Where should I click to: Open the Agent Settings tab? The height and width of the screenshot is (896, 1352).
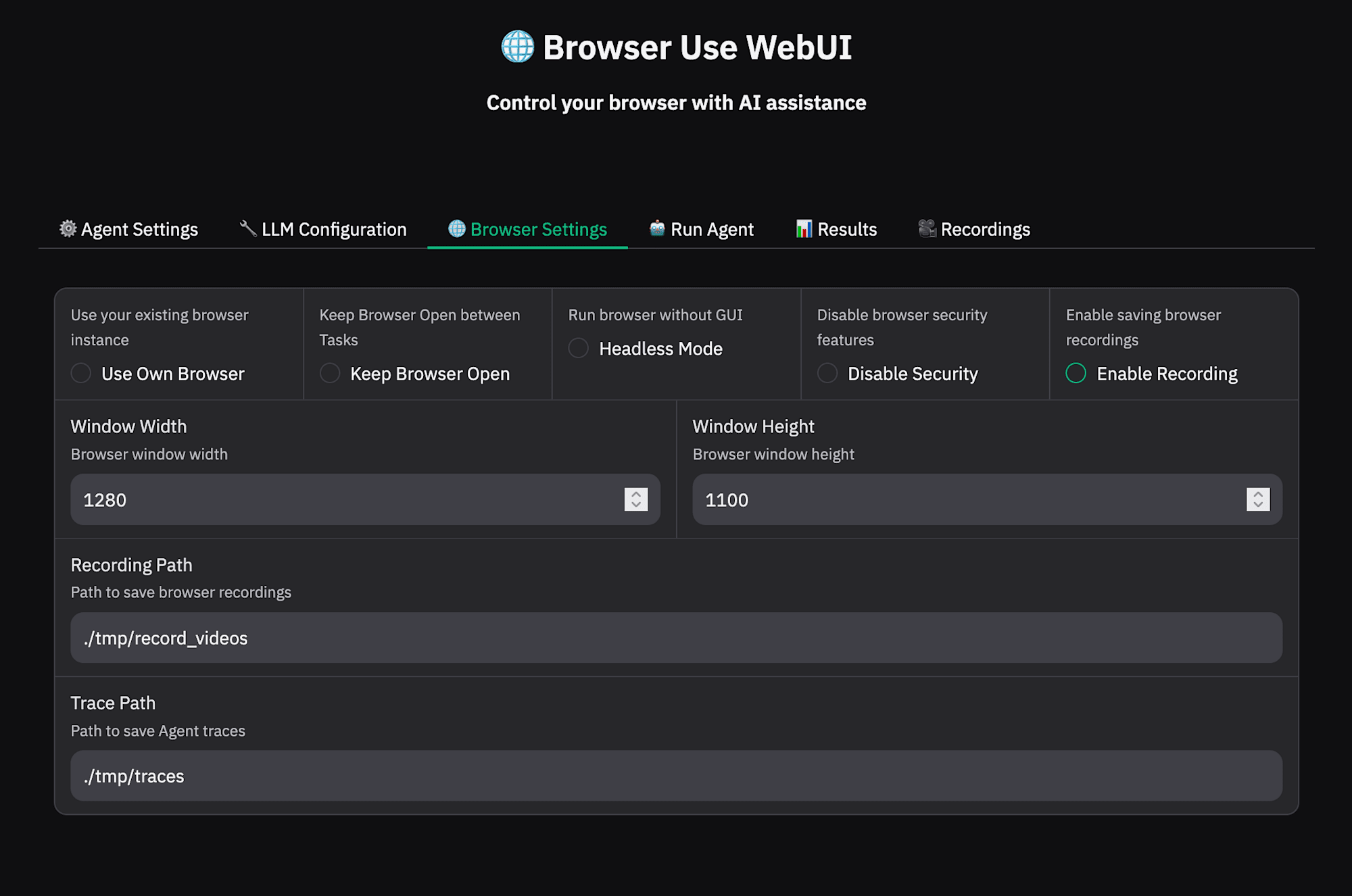pyautogui.click(x=128, y=229)
